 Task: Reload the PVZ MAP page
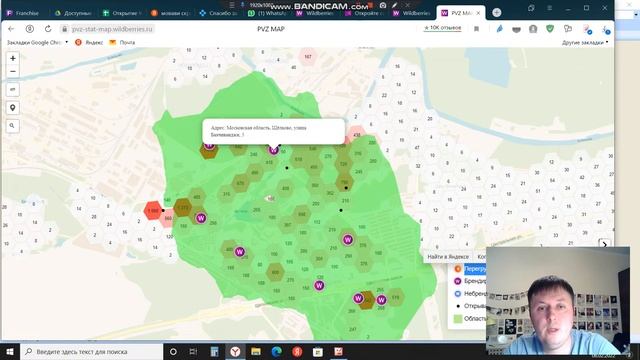[x=48, y=29]
